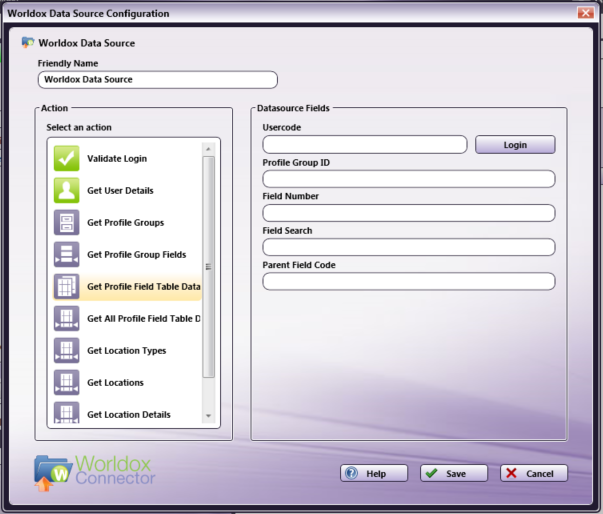Click the Get Profile Field Table Data label
Viewport: 603px width, 514px height.
(143, 286)
